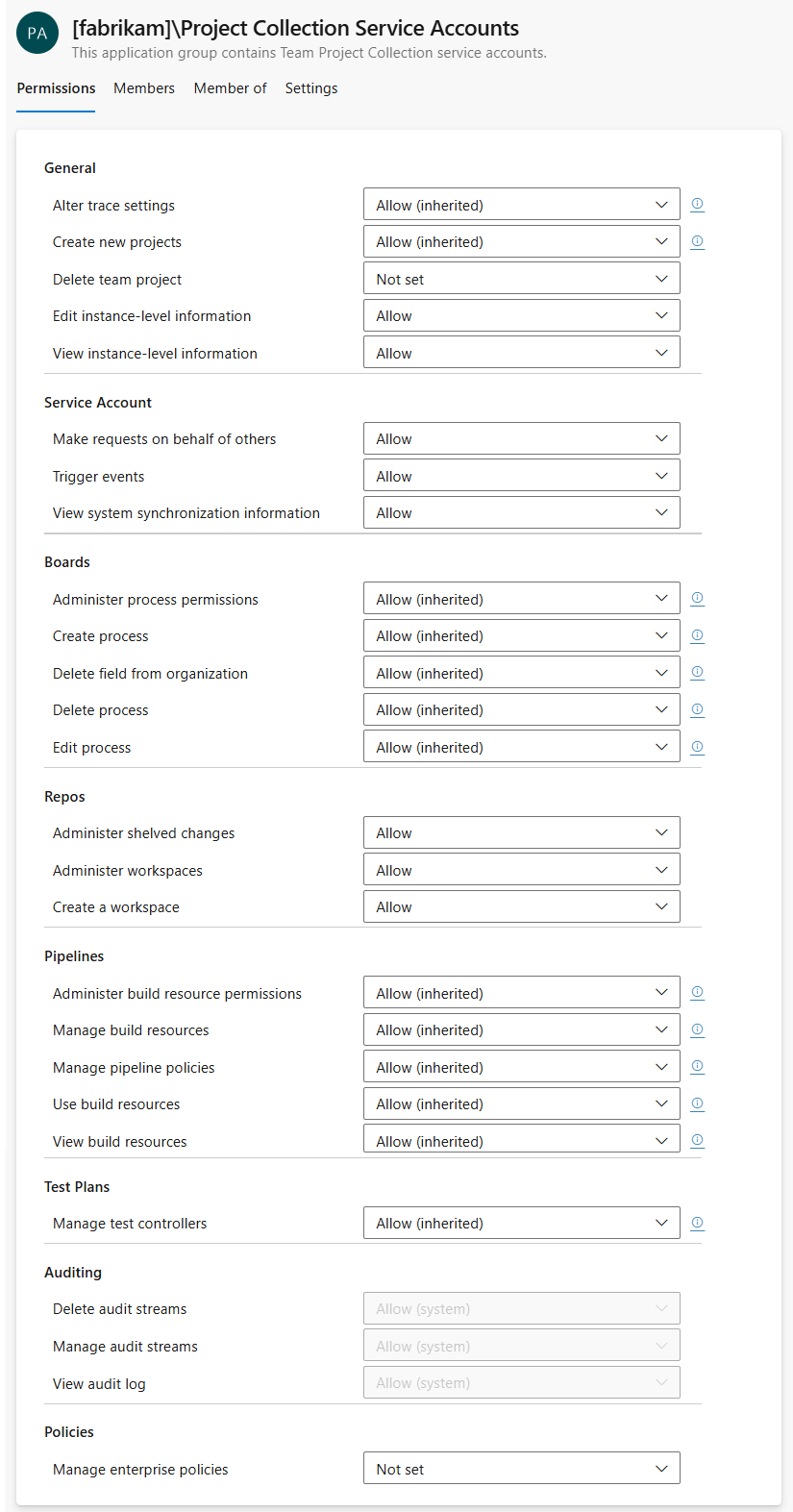Open the Member of tab
793x1512 pixels.
230,88
